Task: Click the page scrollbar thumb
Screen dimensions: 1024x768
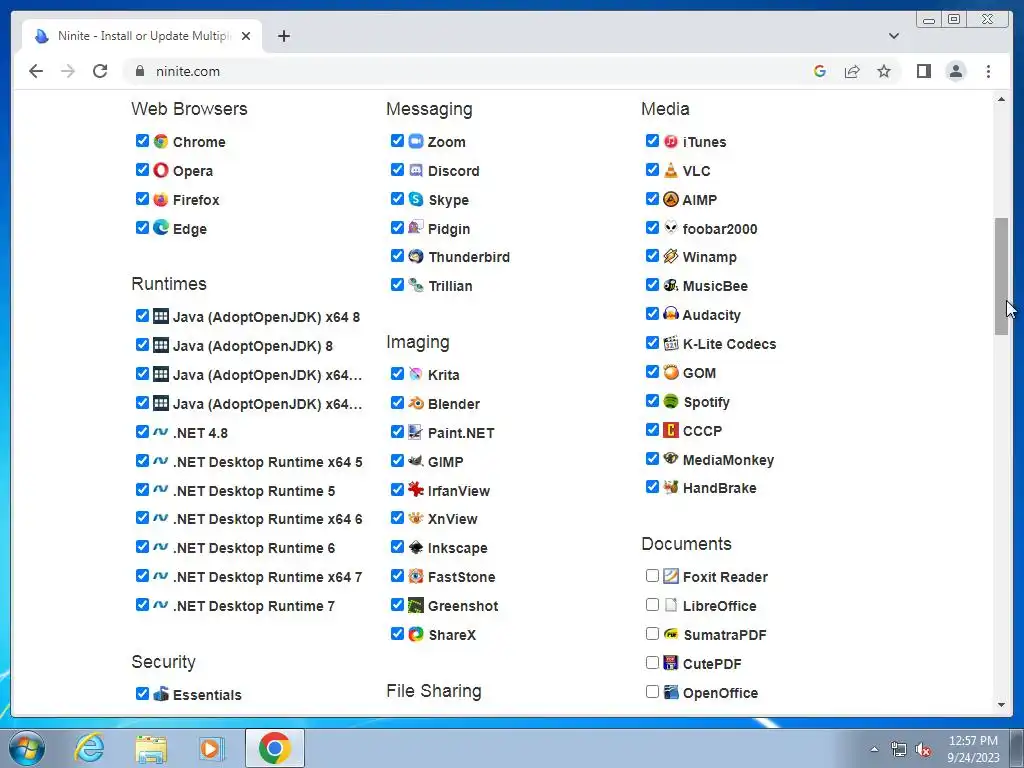Action: [x=1001, y=276]
